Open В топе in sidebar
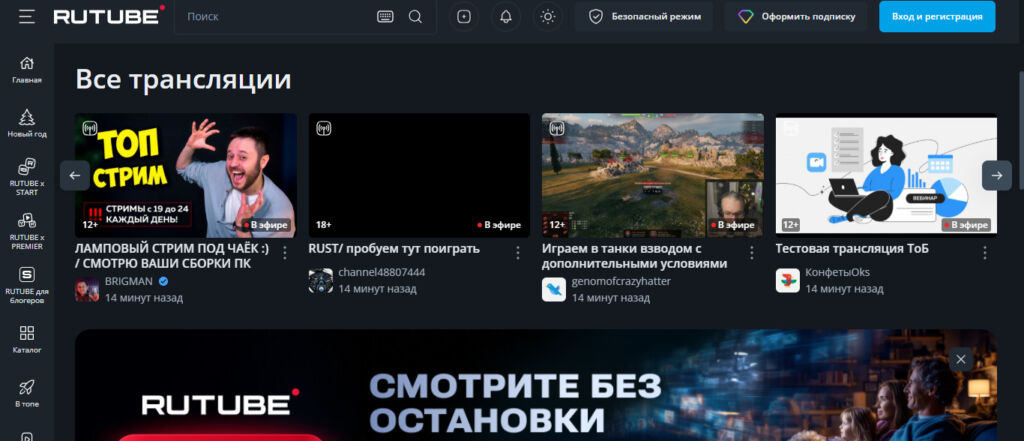Screen dimensions: 1024x441 (27, 394)
